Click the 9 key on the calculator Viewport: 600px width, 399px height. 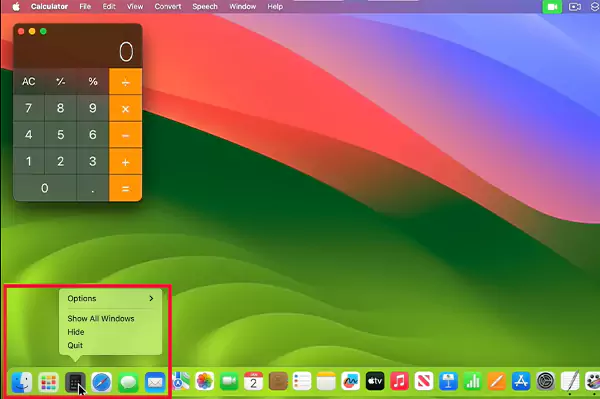[x=93, y=108]
